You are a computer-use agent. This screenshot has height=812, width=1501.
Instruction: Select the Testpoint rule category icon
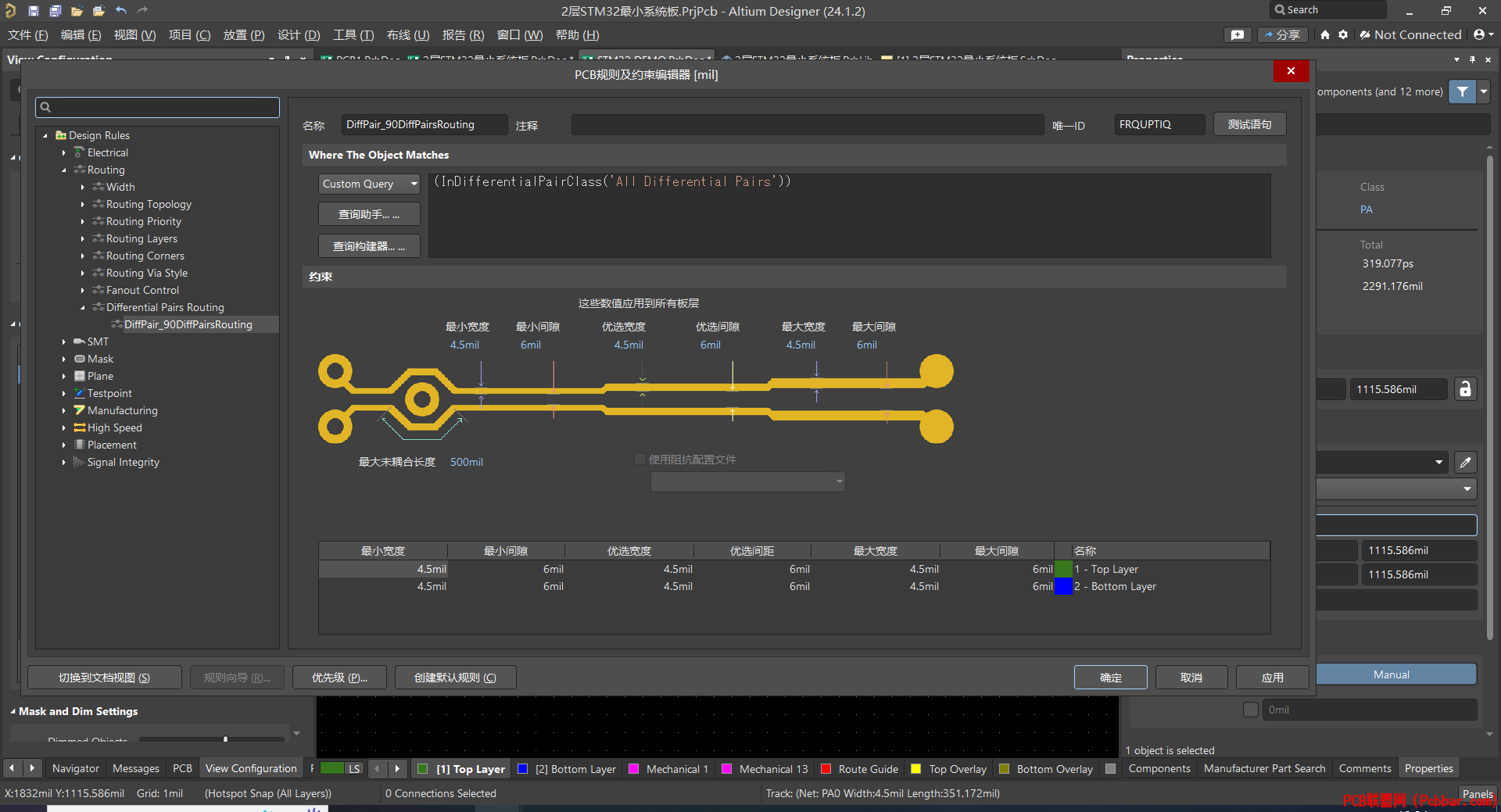click(x=80, y=393)
